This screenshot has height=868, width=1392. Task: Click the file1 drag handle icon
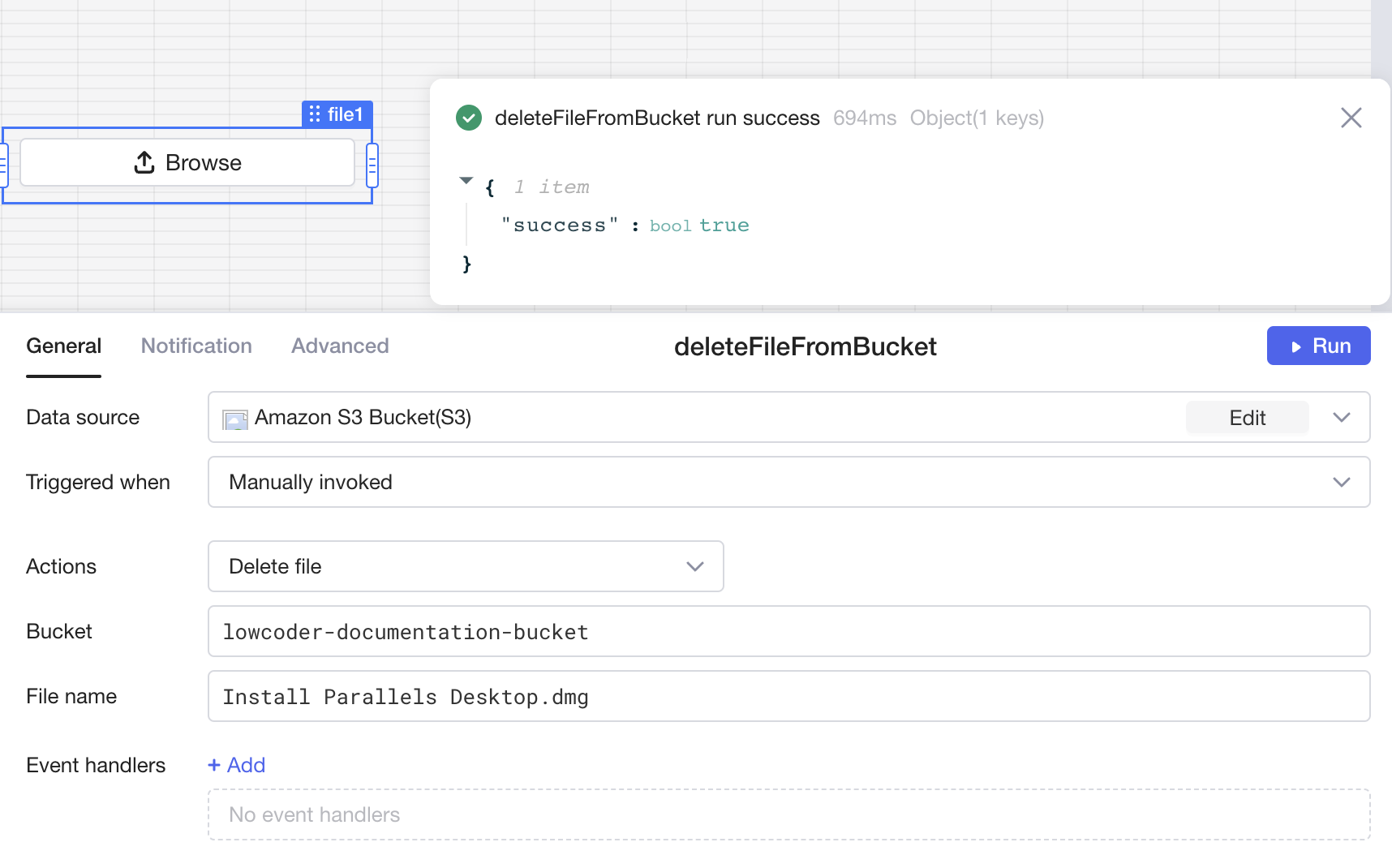[315, 114]
